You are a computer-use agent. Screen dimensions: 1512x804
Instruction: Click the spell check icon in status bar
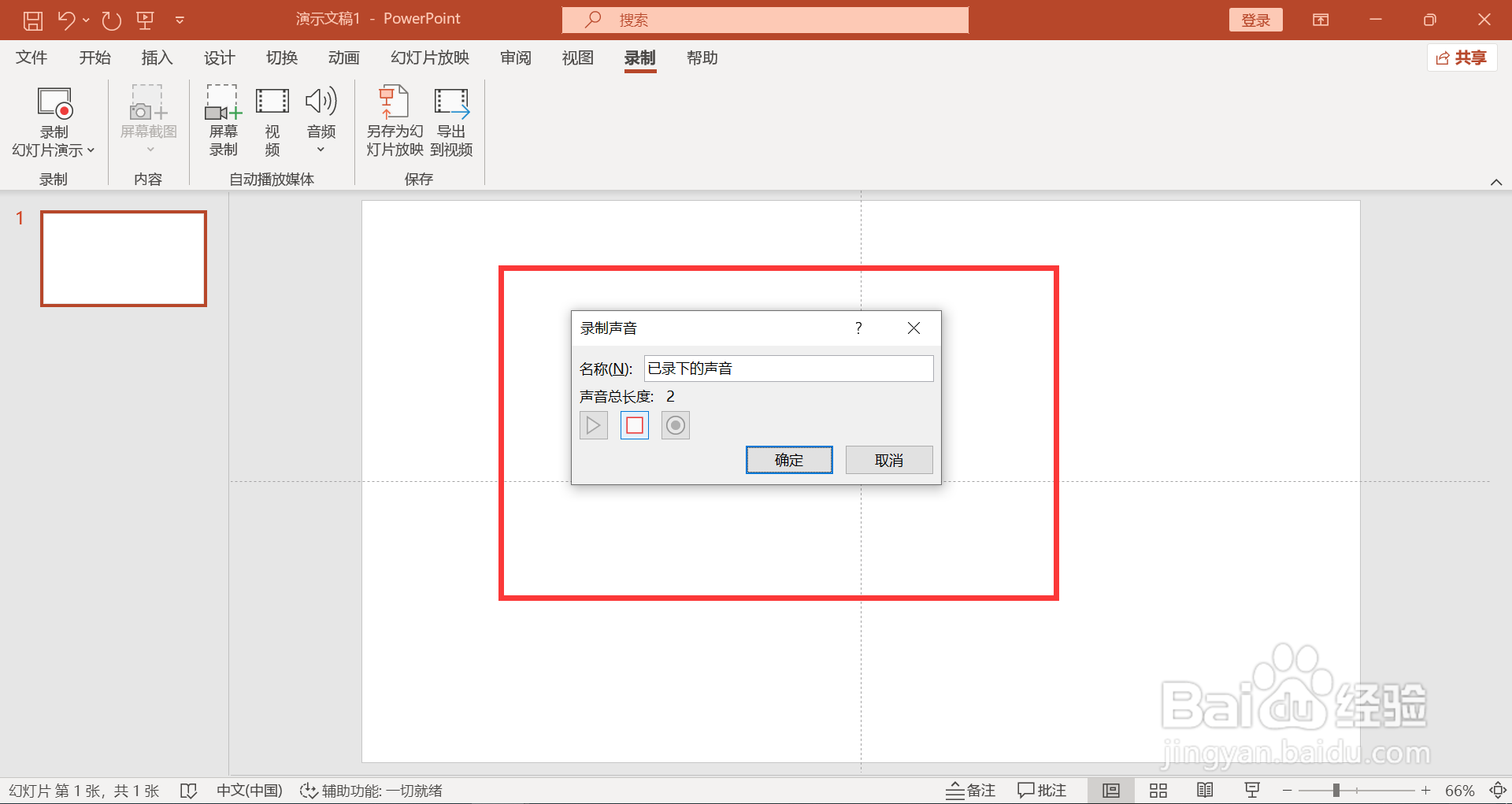click(188, 791)
